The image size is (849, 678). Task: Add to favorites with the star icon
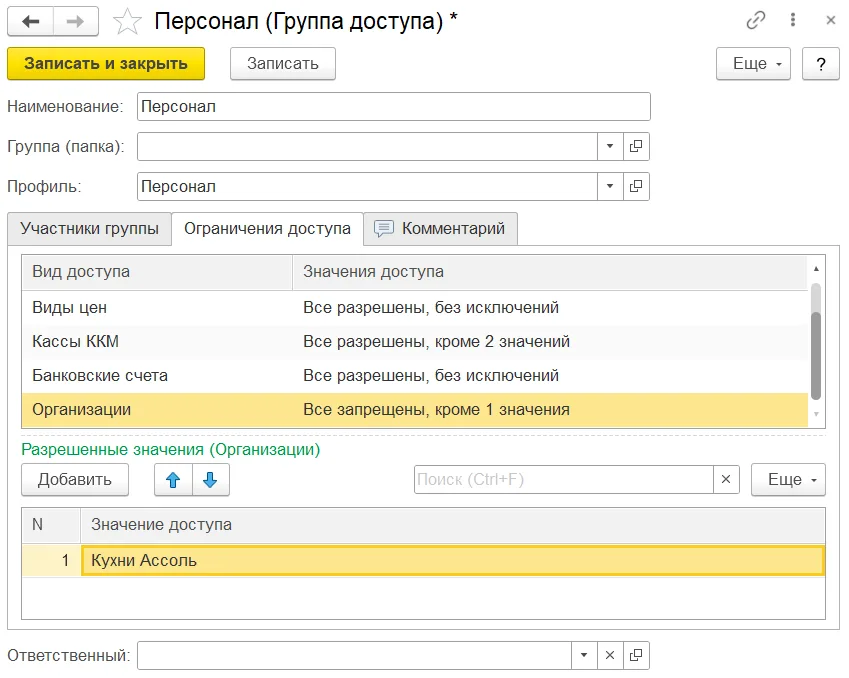127,22
